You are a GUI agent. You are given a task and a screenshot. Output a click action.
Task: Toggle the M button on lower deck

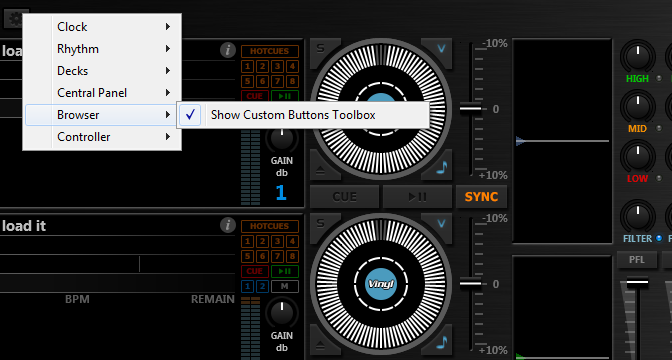tap(285, 286)
